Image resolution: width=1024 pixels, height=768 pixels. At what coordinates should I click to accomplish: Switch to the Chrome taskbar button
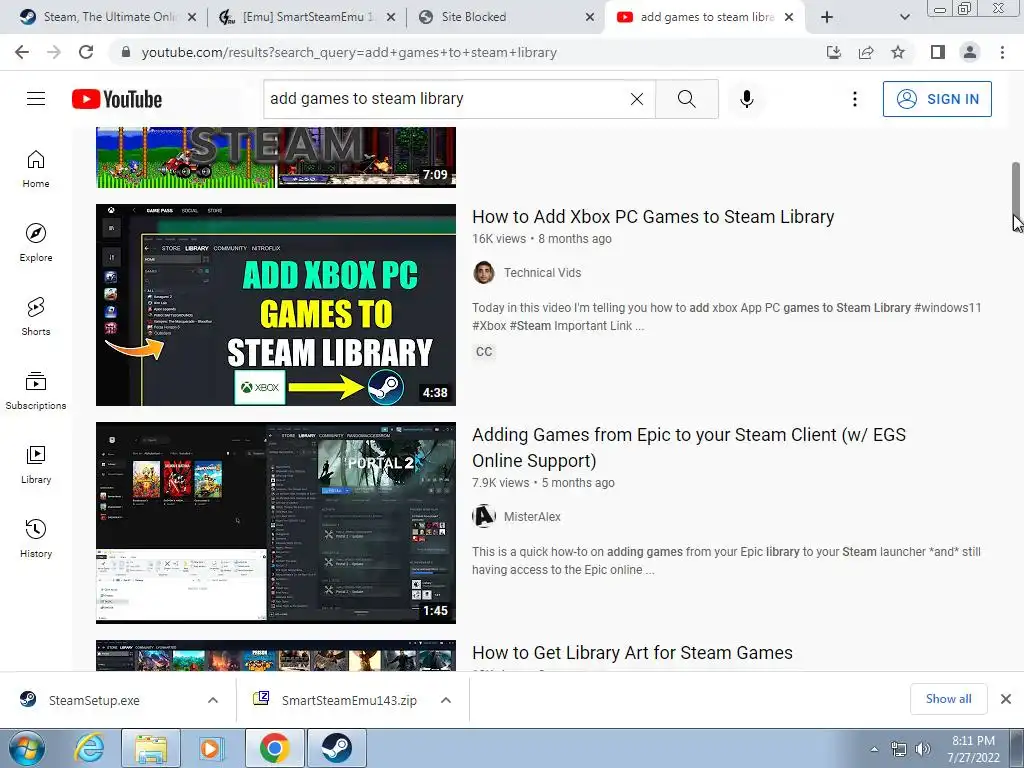[274, 748]
